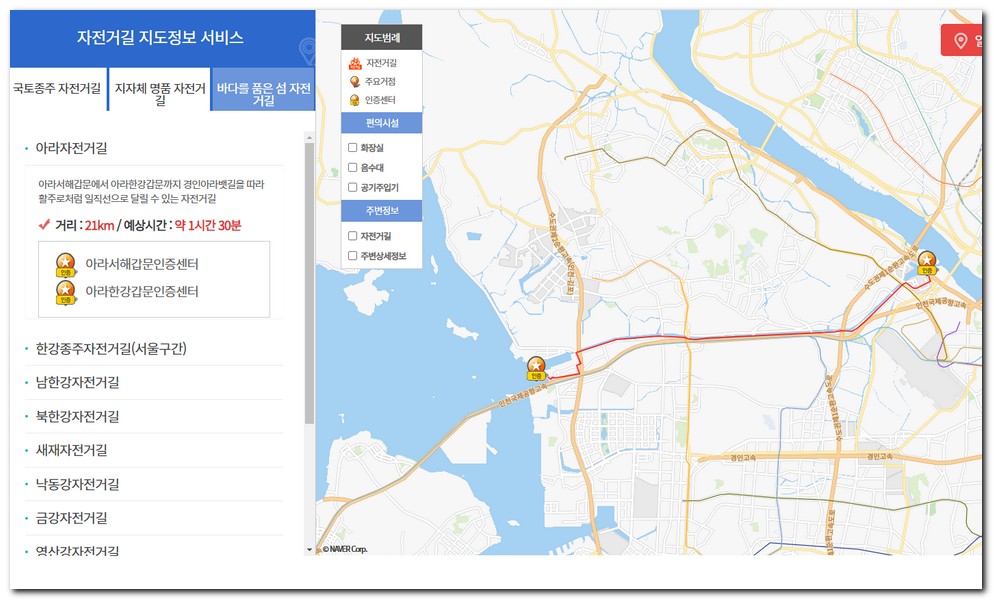
Task: Click the 지도범례 header button
Action: tap(381, 38)
